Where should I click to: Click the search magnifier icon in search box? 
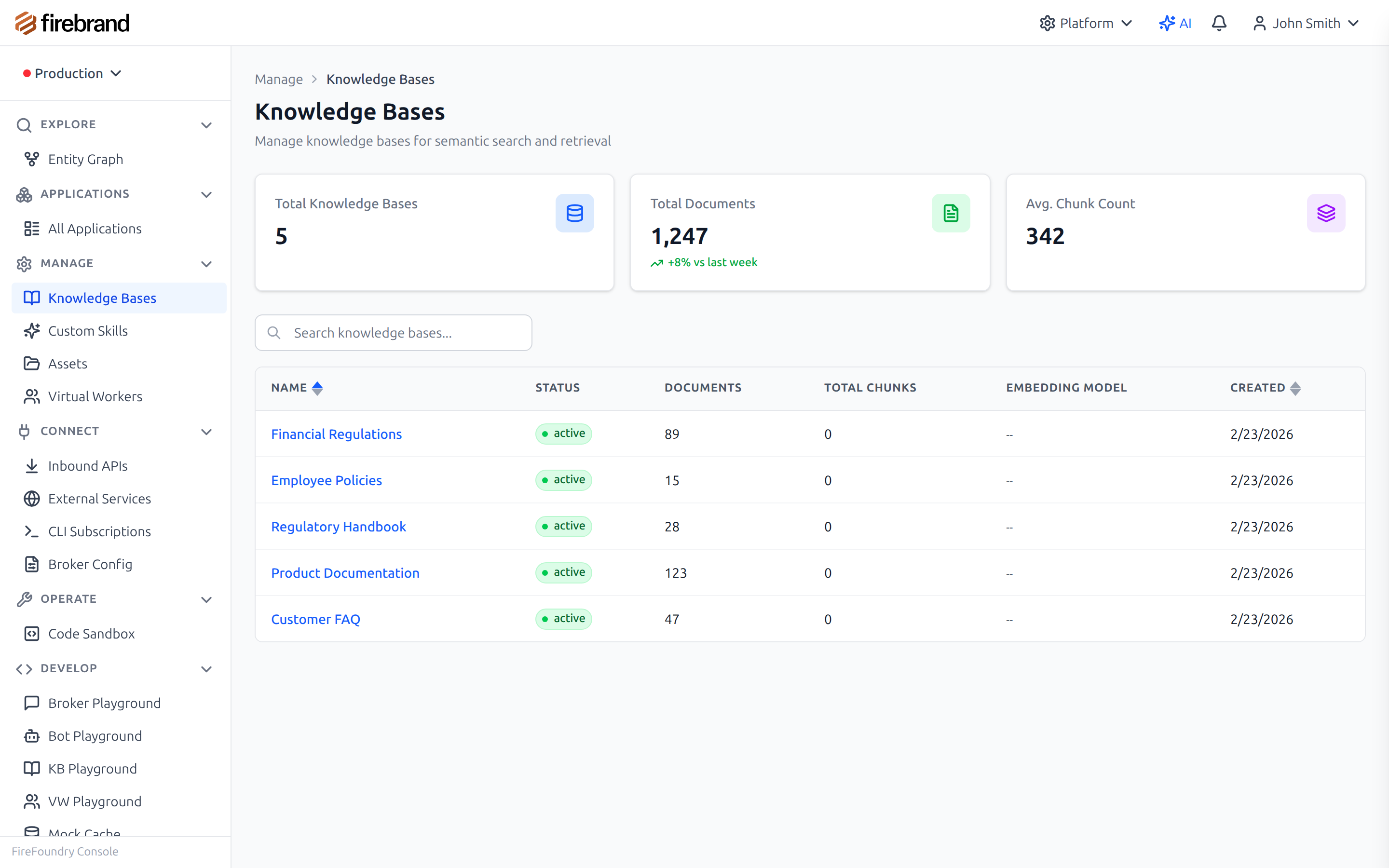(x=274, y=332)
